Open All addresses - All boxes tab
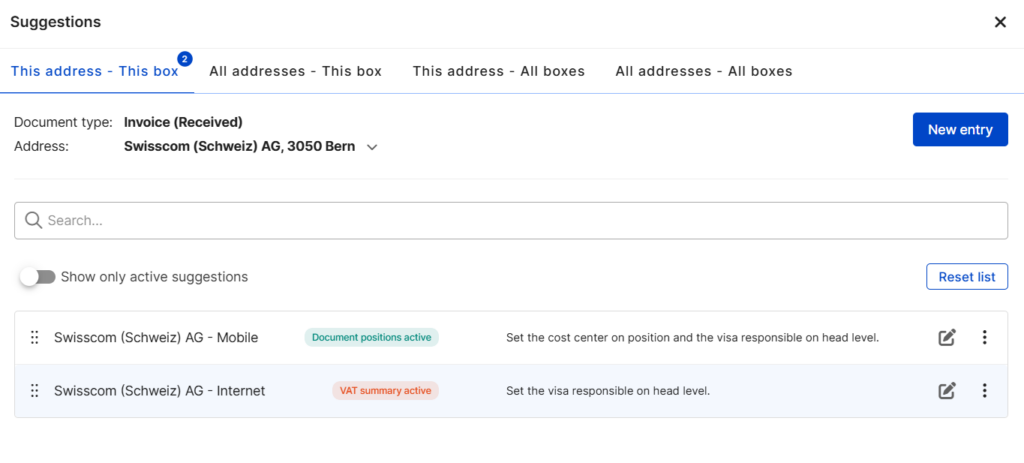 pos(703,71)
